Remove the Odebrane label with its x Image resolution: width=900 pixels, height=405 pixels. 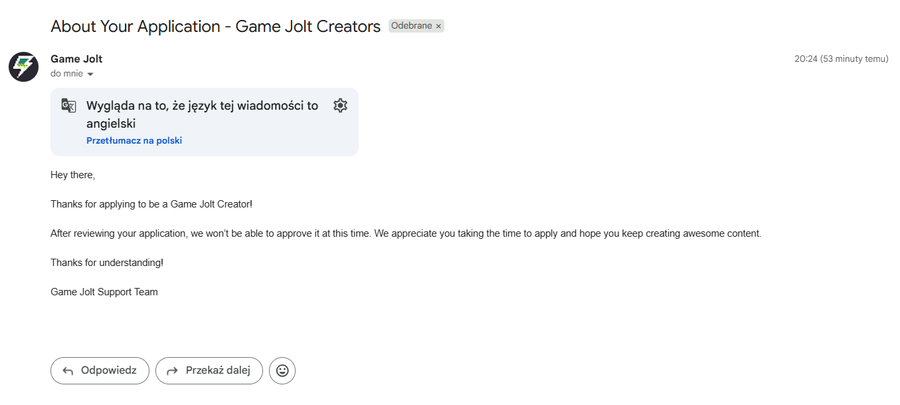click(x=439, y=26)
